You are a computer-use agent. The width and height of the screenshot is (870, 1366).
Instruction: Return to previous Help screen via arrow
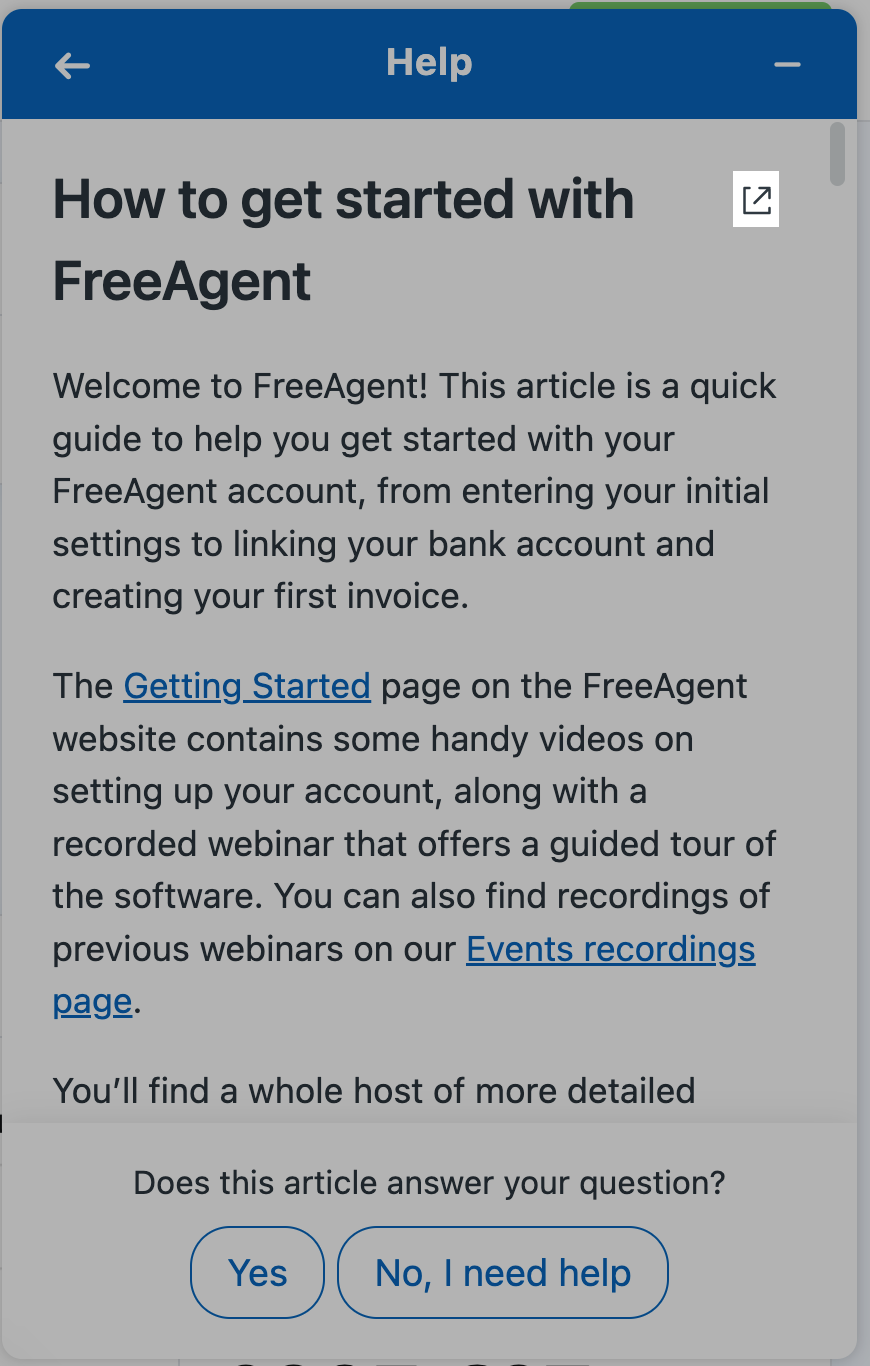coord(71,64)
